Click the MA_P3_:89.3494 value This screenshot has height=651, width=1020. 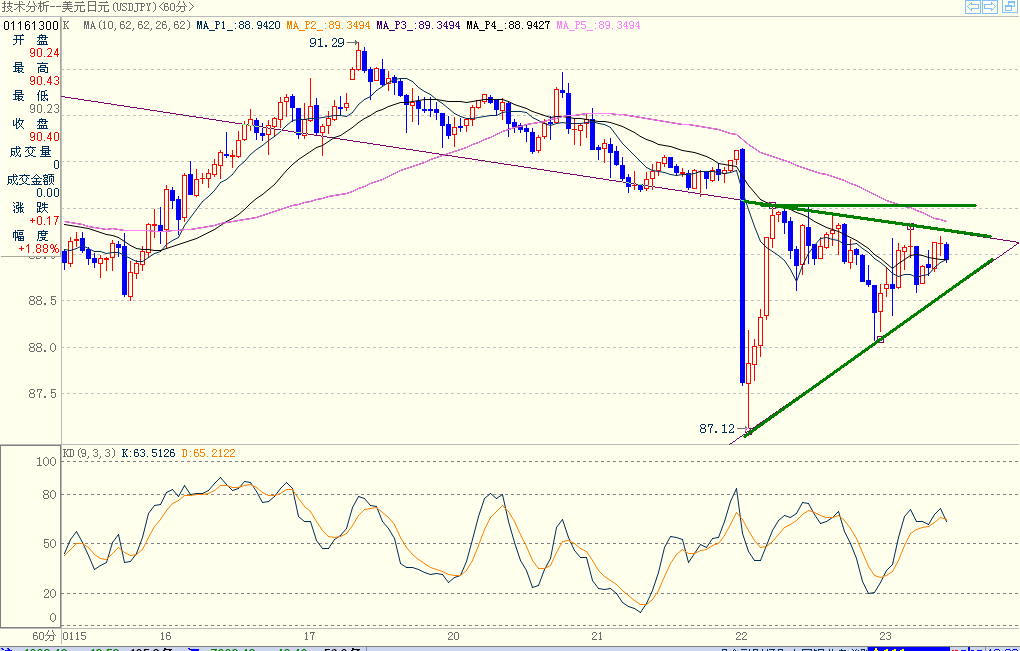tap(418, 25)
